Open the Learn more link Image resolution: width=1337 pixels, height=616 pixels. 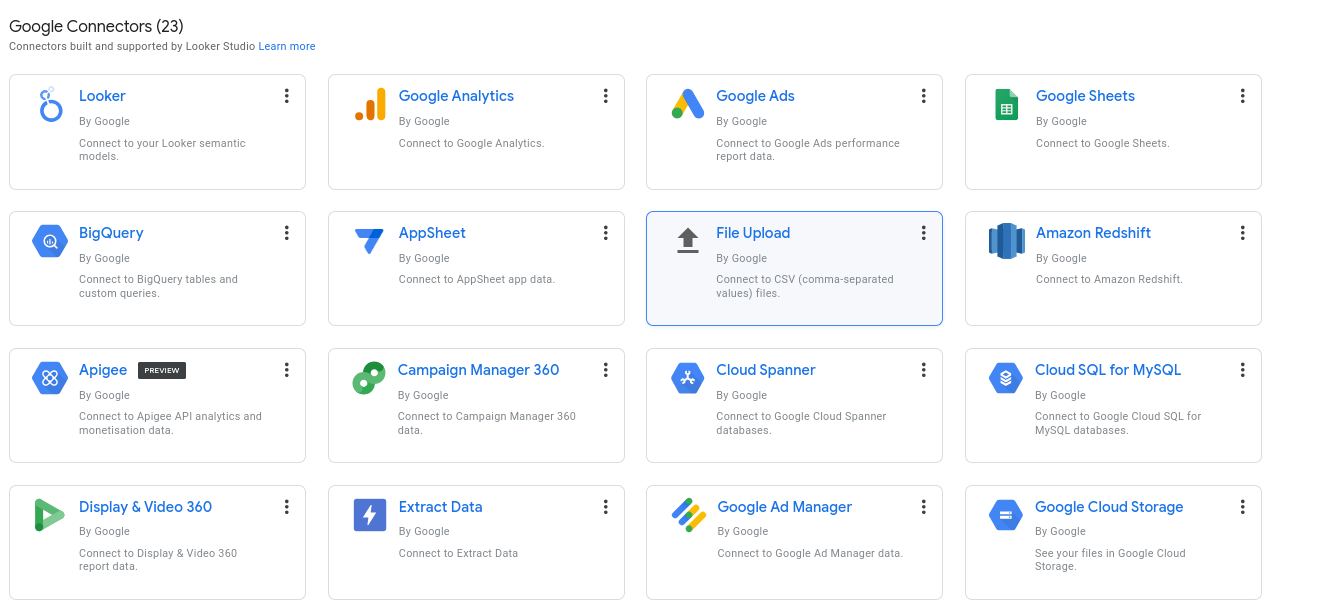[287, 46]
